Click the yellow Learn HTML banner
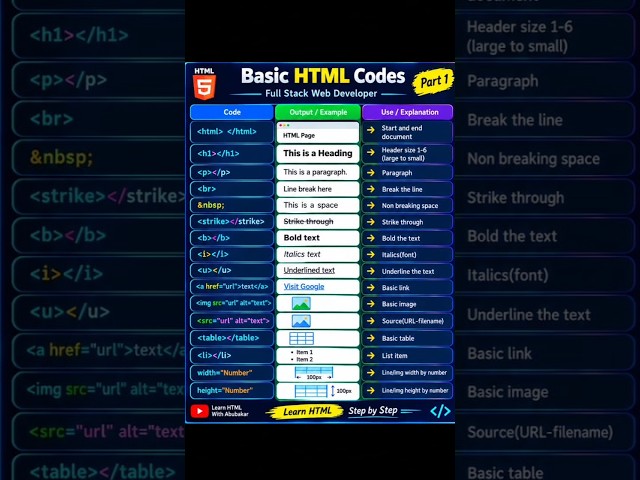 [x=306, y=411]
